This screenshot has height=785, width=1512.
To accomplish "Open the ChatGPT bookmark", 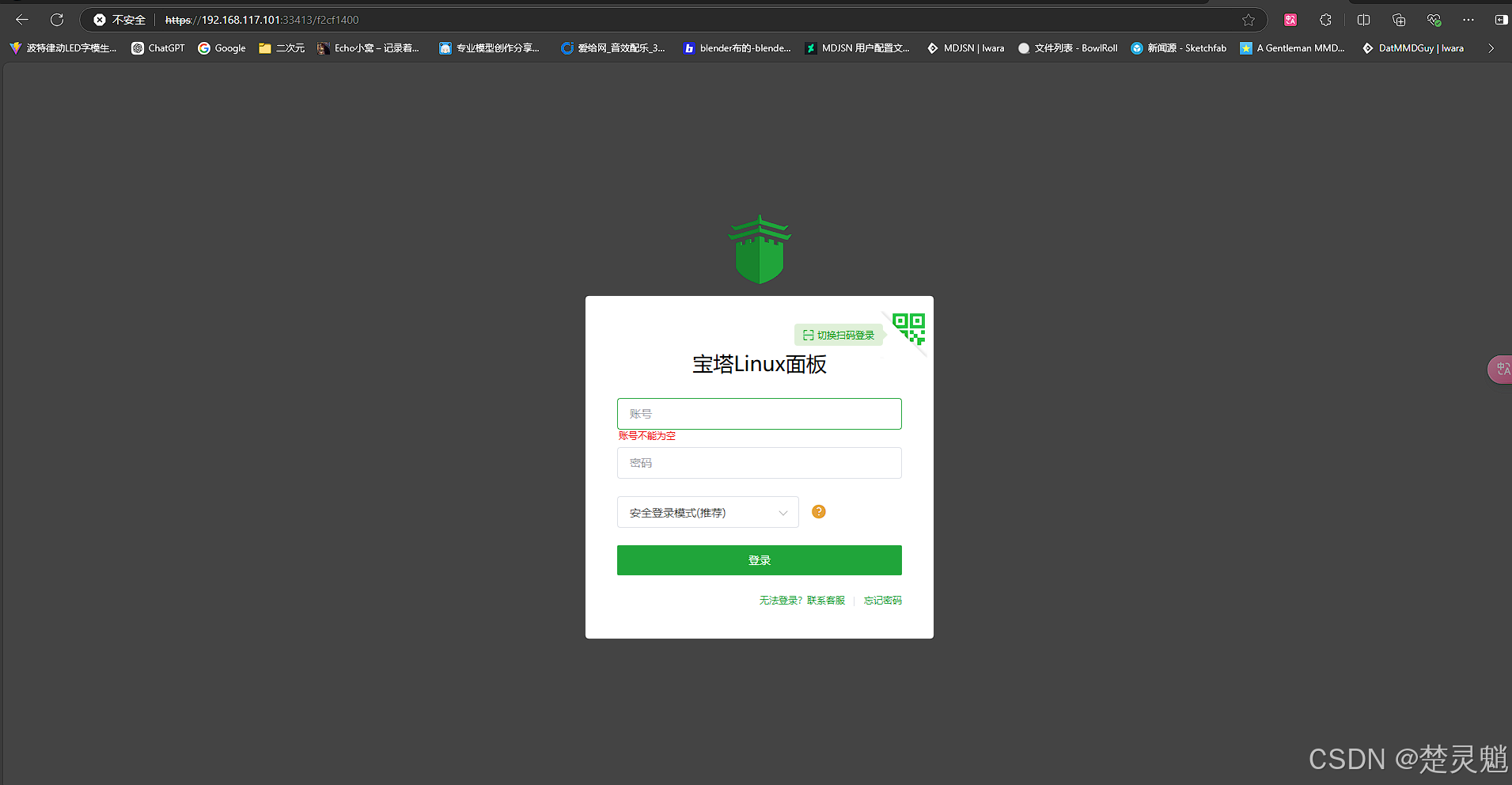I will tap(158, 48).
